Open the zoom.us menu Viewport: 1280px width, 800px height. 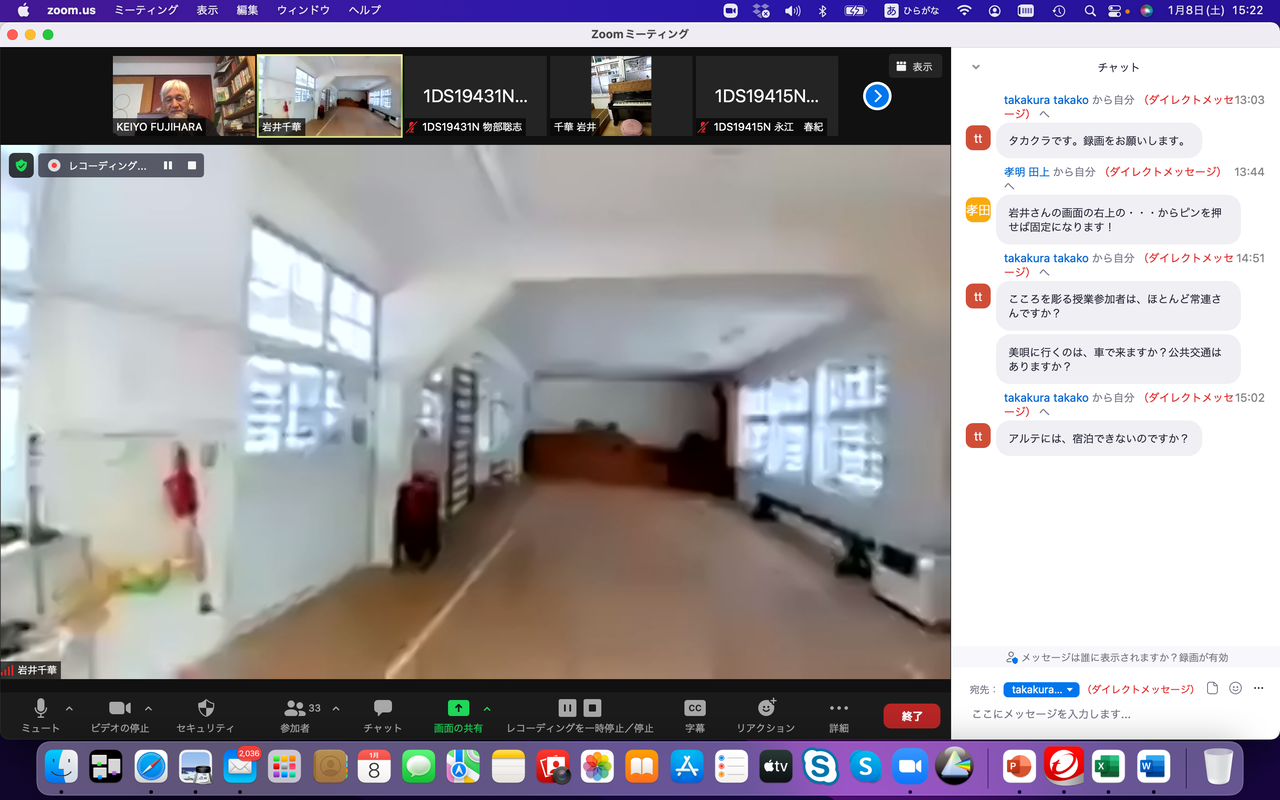pyautogui.click(x=70, y=10)
